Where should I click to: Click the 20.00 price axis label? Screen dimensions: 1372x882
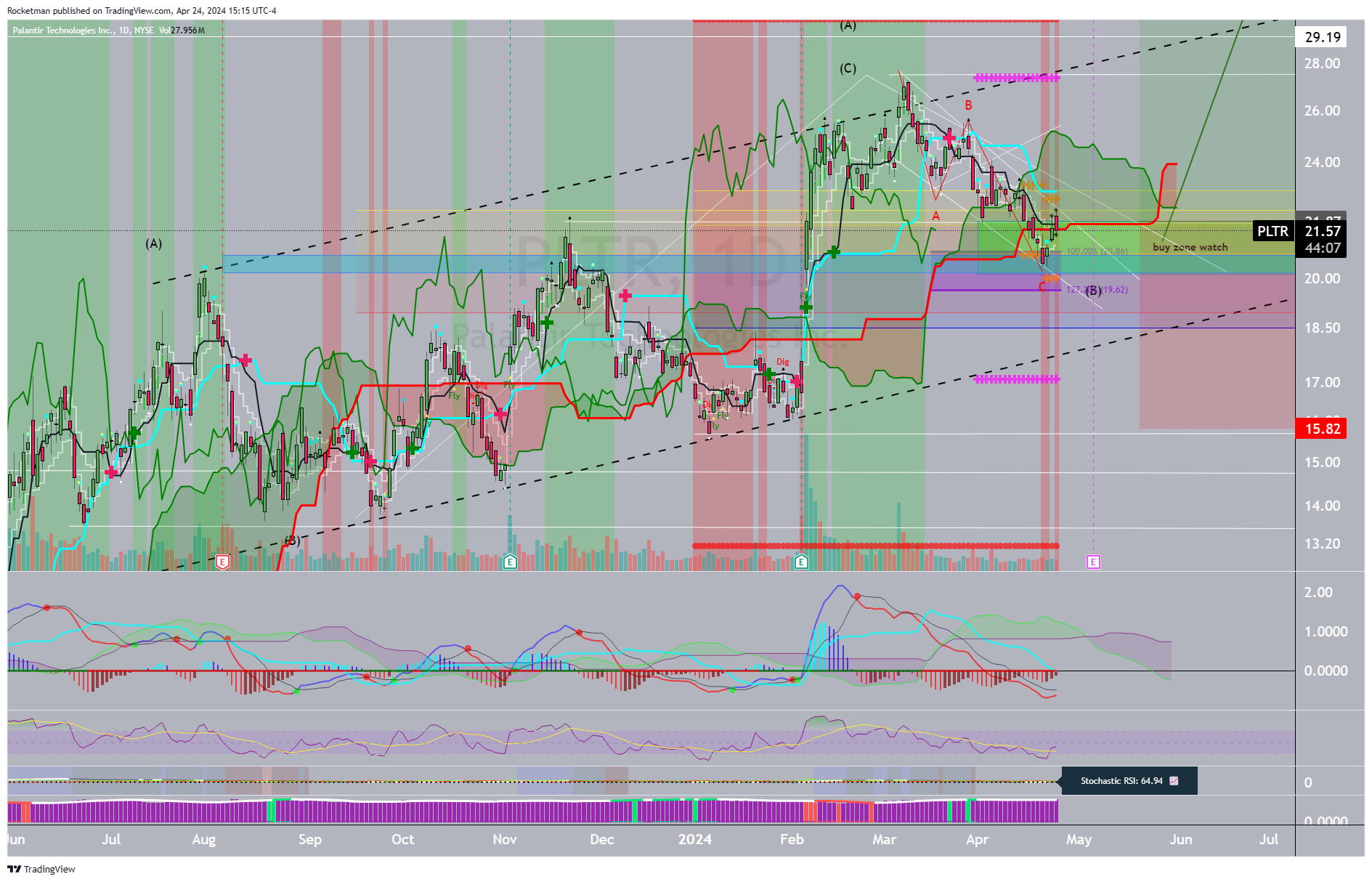pyautogui.click(x=1322, y=278)
